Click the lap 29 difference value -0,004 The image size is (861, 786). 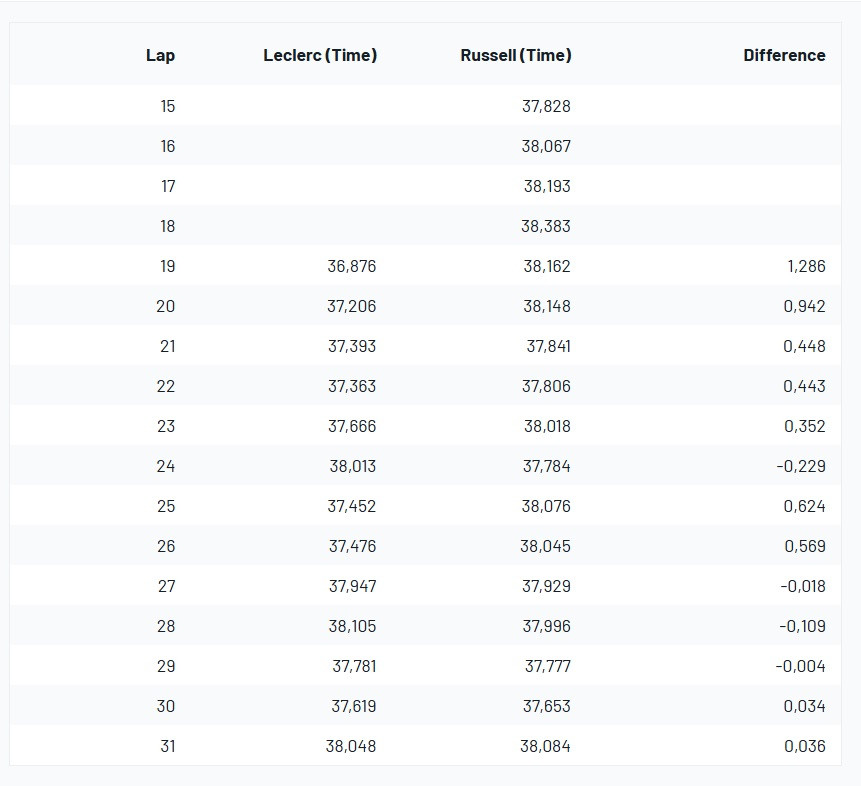[x=801, y=666]
